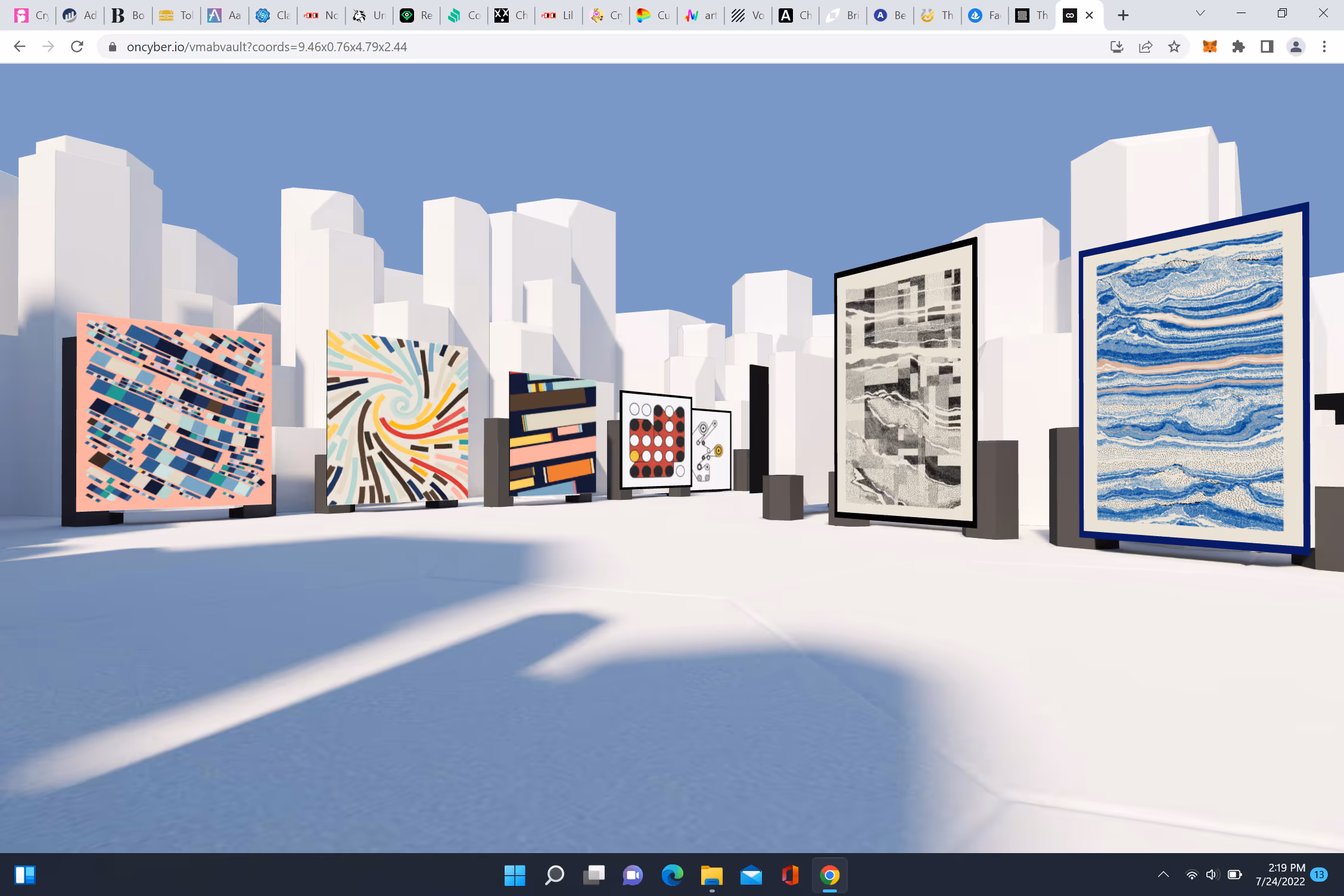This screenshot has height=896, width=1344.
Task: Open the Chrome three-dot menu
Action: pyautogui.click(x=1324, y=46)
